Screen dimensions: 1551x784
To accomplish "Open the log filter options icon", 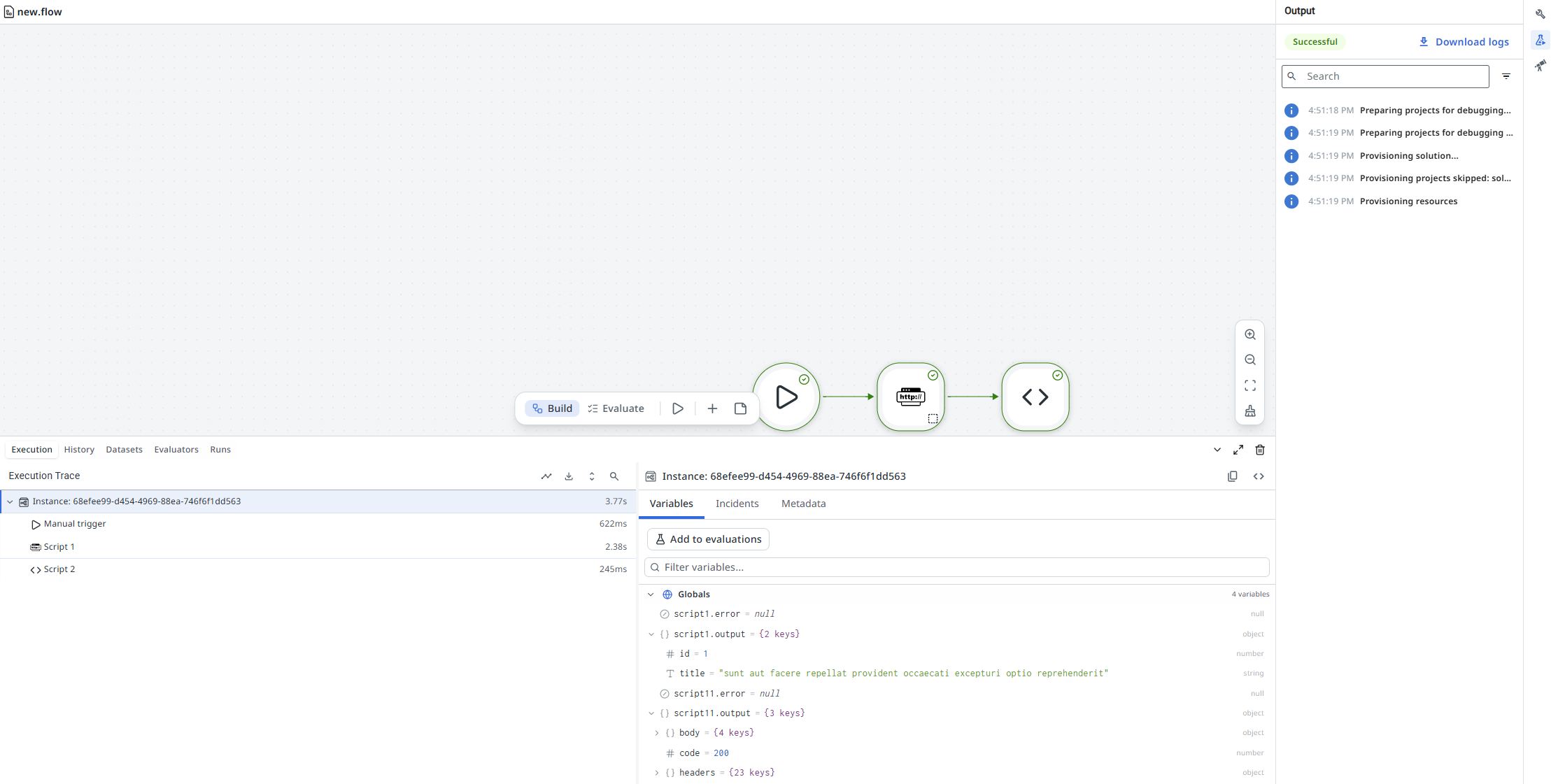I will click(x=1506, y=76).
